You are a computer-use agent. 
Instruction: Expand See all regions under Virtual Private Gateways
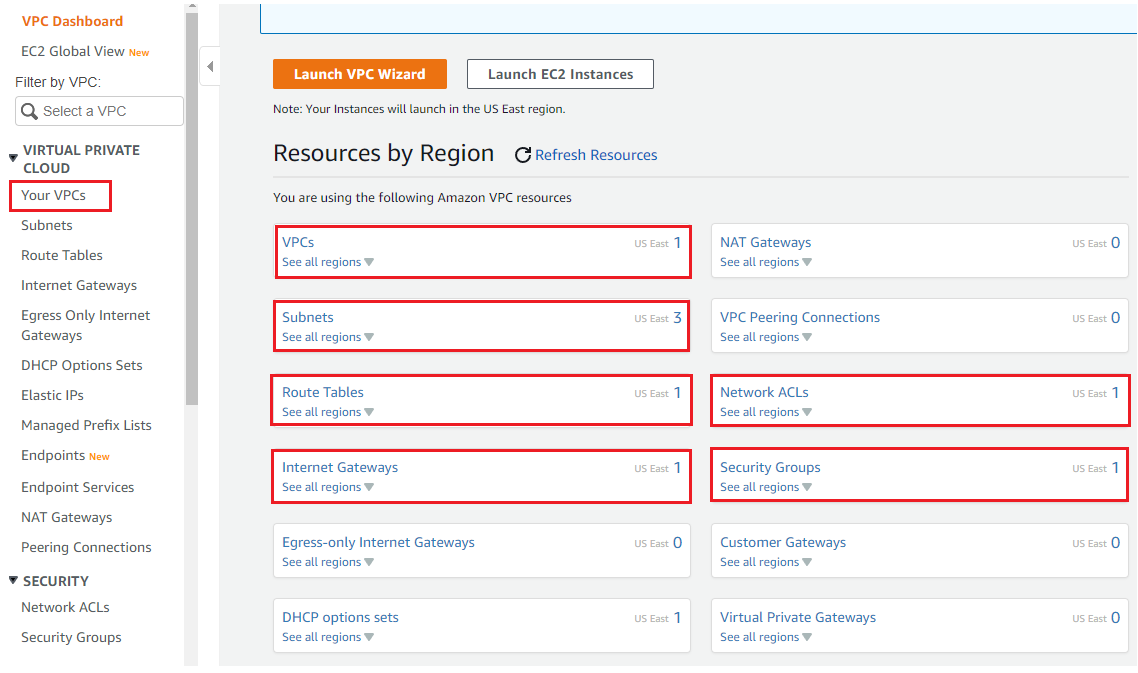click(766, 637)
